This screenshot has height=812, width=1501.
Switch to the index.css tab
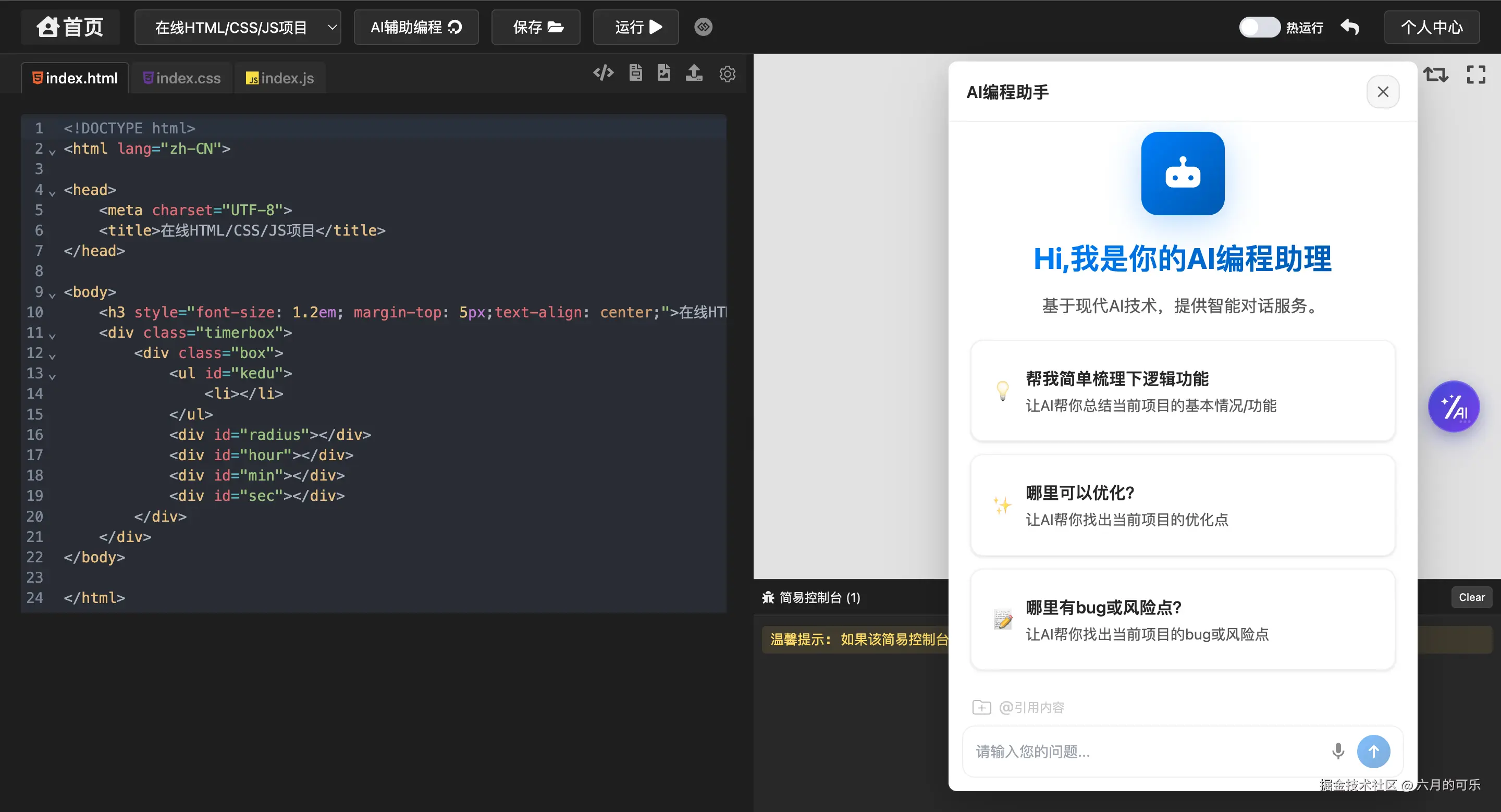(x=181, y=78)
